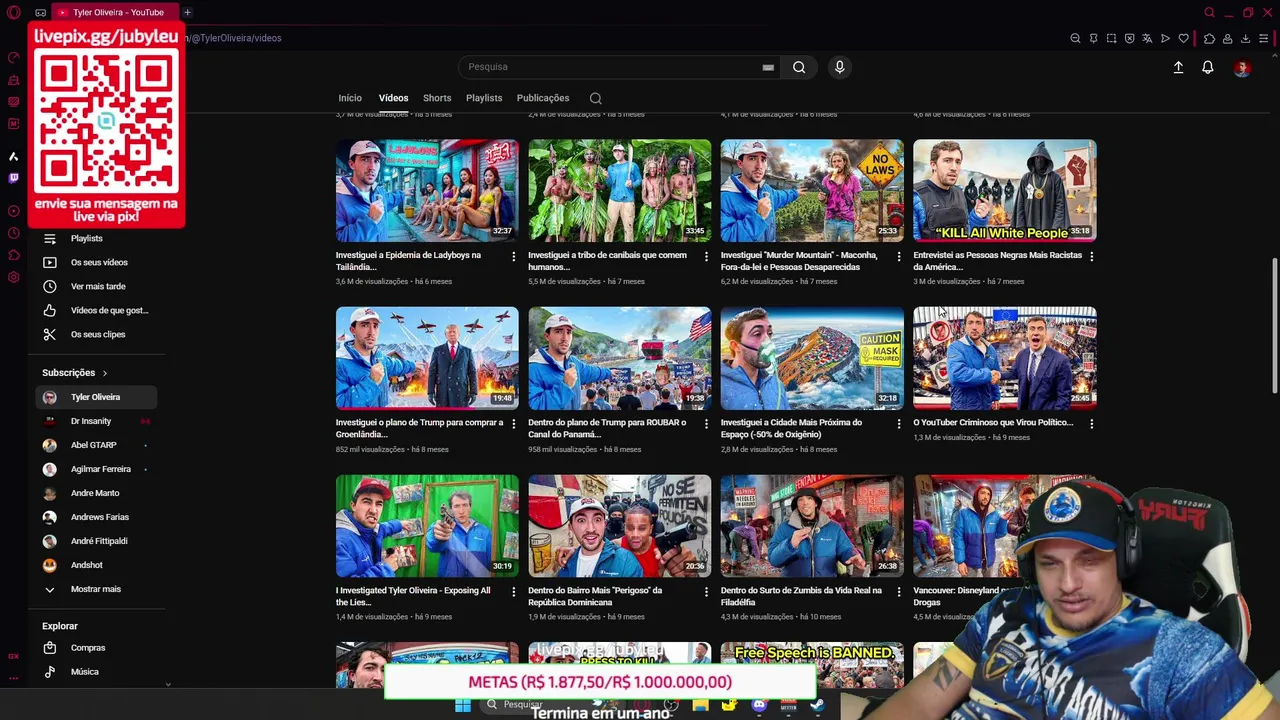The width and height of the screenshot is (1280, 720).
Task: Click the page vertical scrollbar
Action: tap(1274, 325)
